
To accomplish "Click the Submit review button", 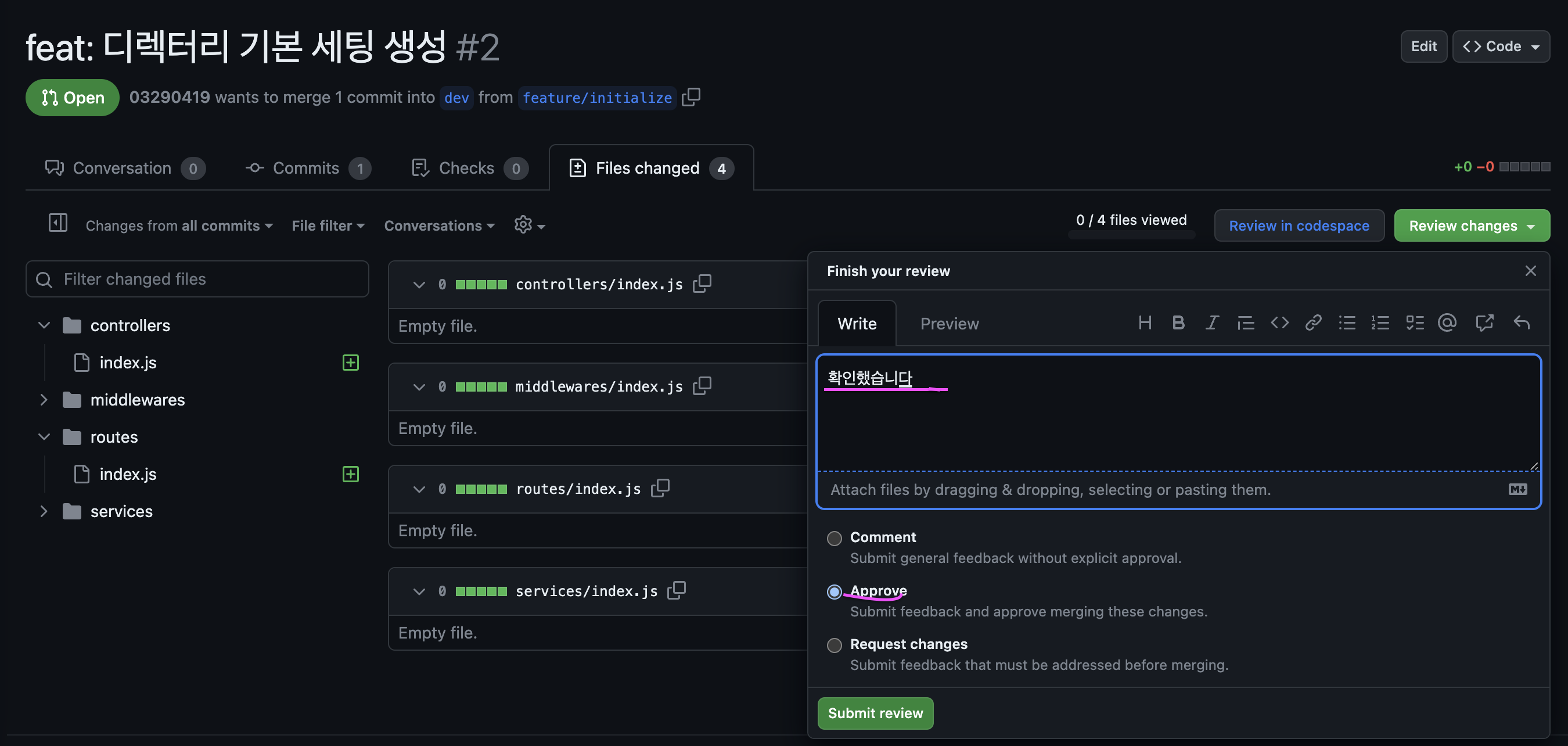I will [875, 712].
